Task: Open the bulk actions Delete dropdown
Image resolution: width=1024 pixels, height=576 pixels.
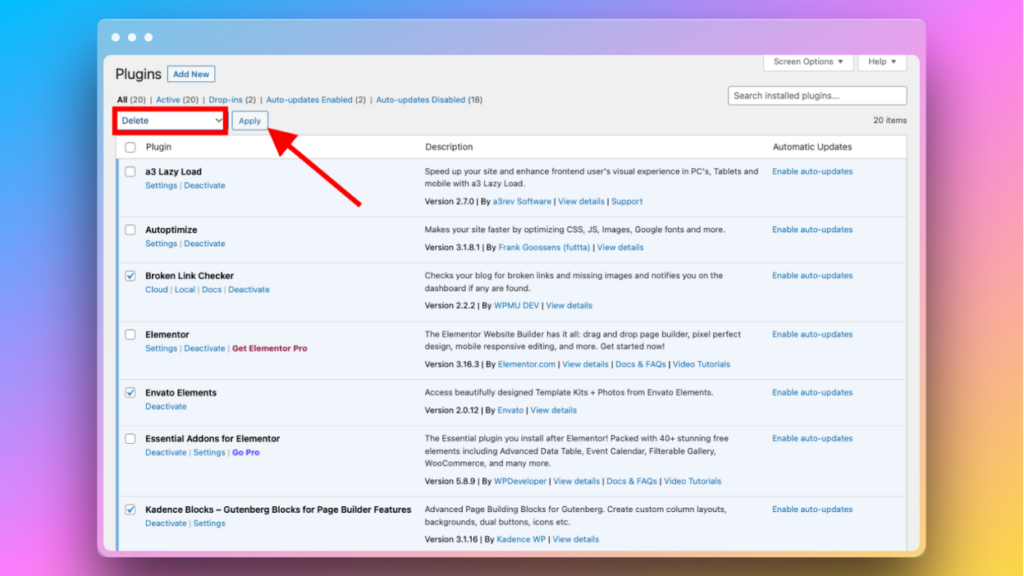Action: tap(171, 120)
